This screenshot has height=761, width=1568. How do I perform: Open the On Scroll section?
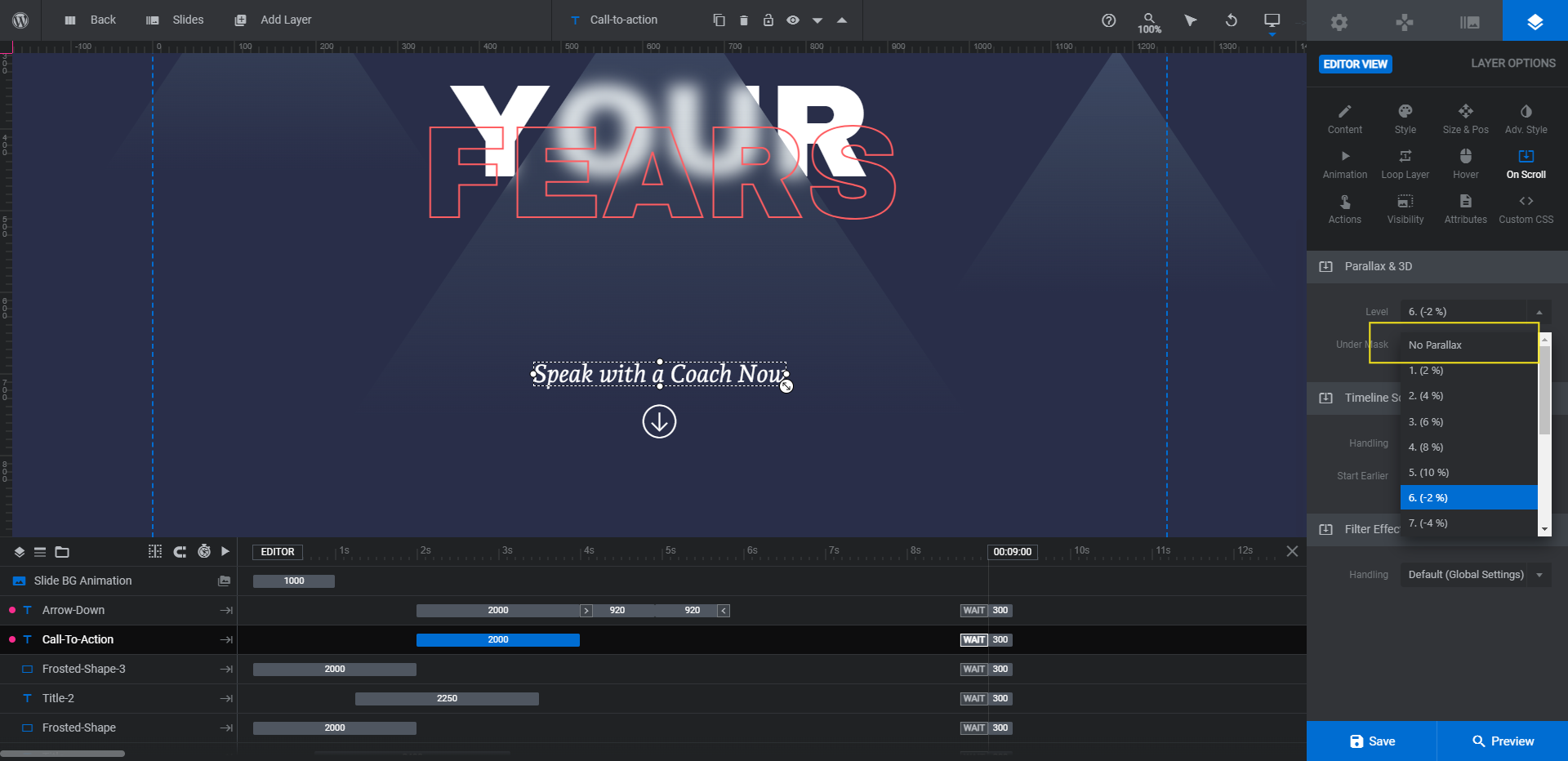(x=1526, y=164)
